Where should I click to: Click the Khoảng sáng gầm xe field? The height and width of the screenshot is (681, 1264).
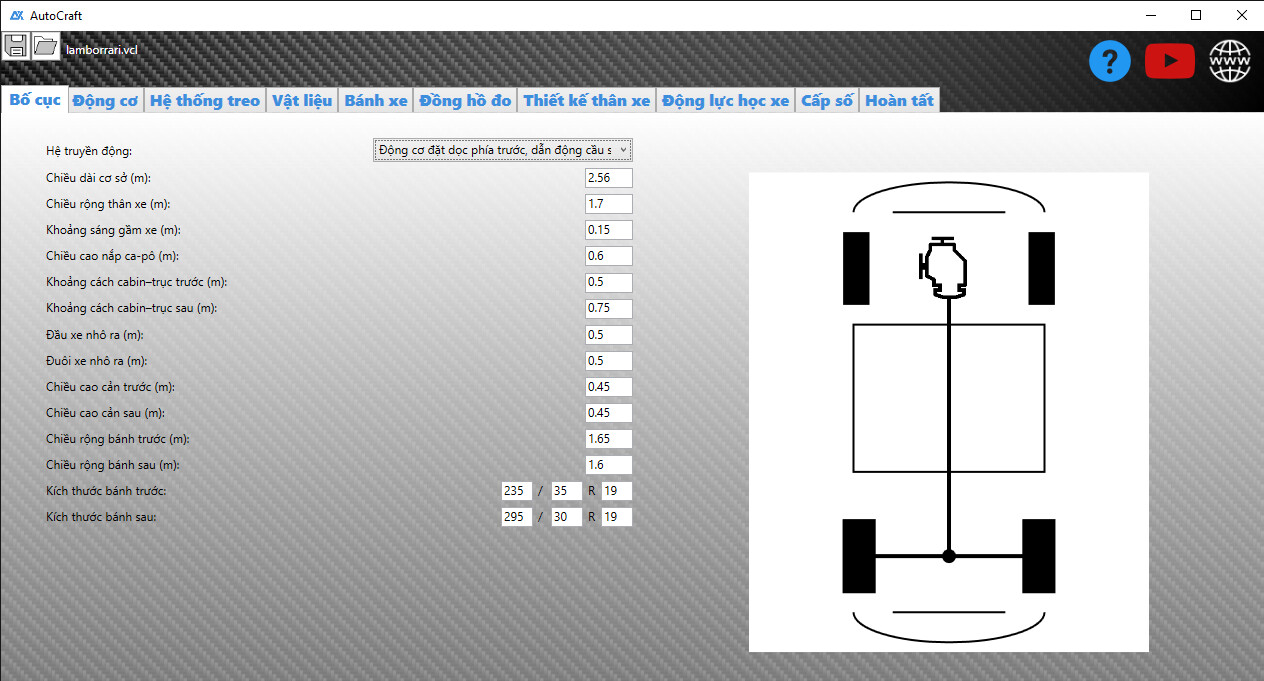tap(608, 230)
